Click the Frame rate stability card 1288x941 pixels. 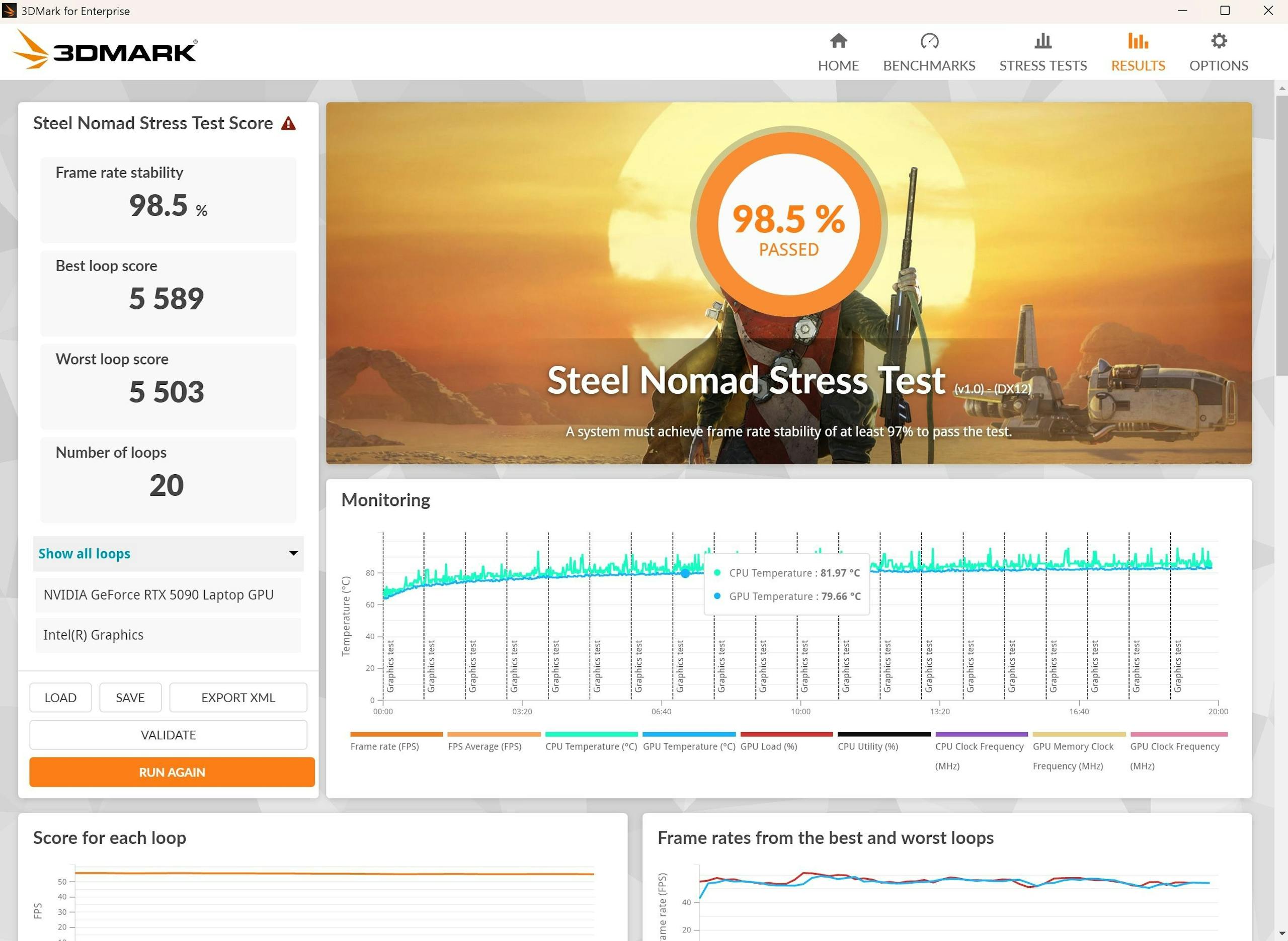click(x=168, y=200)
